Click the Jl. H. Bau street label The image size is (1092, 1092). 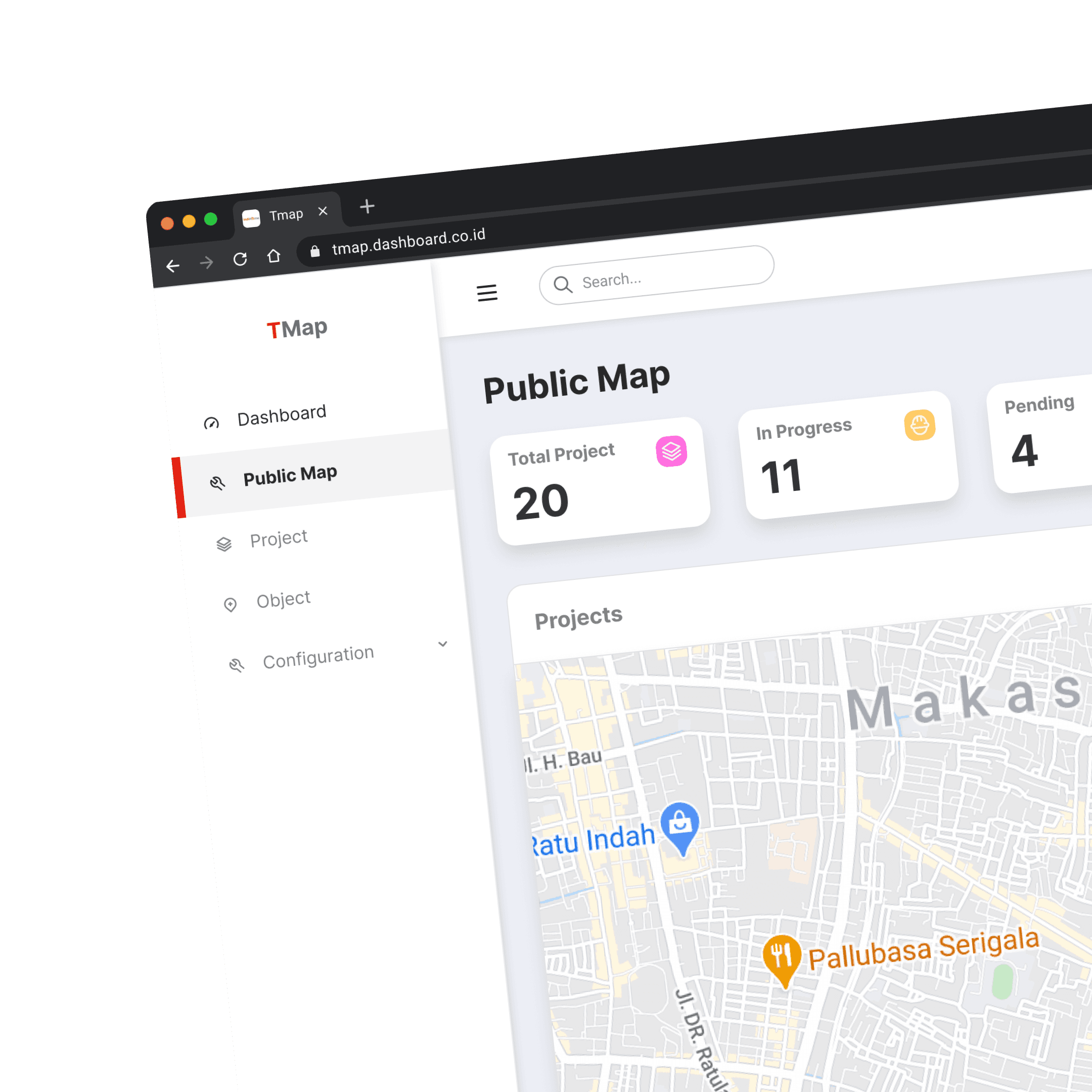click(562, 760)
